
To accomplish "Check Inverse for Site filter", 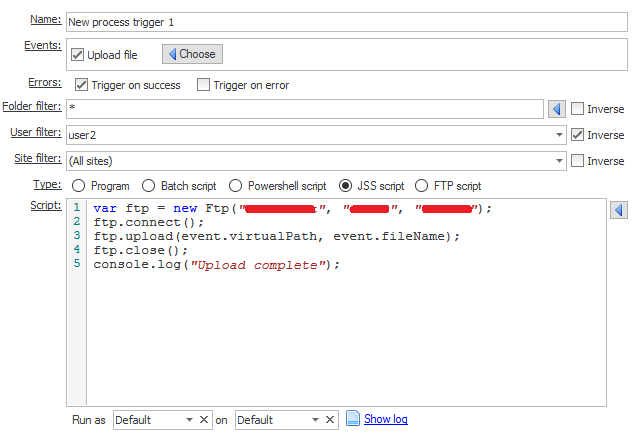I will point(577,161).
